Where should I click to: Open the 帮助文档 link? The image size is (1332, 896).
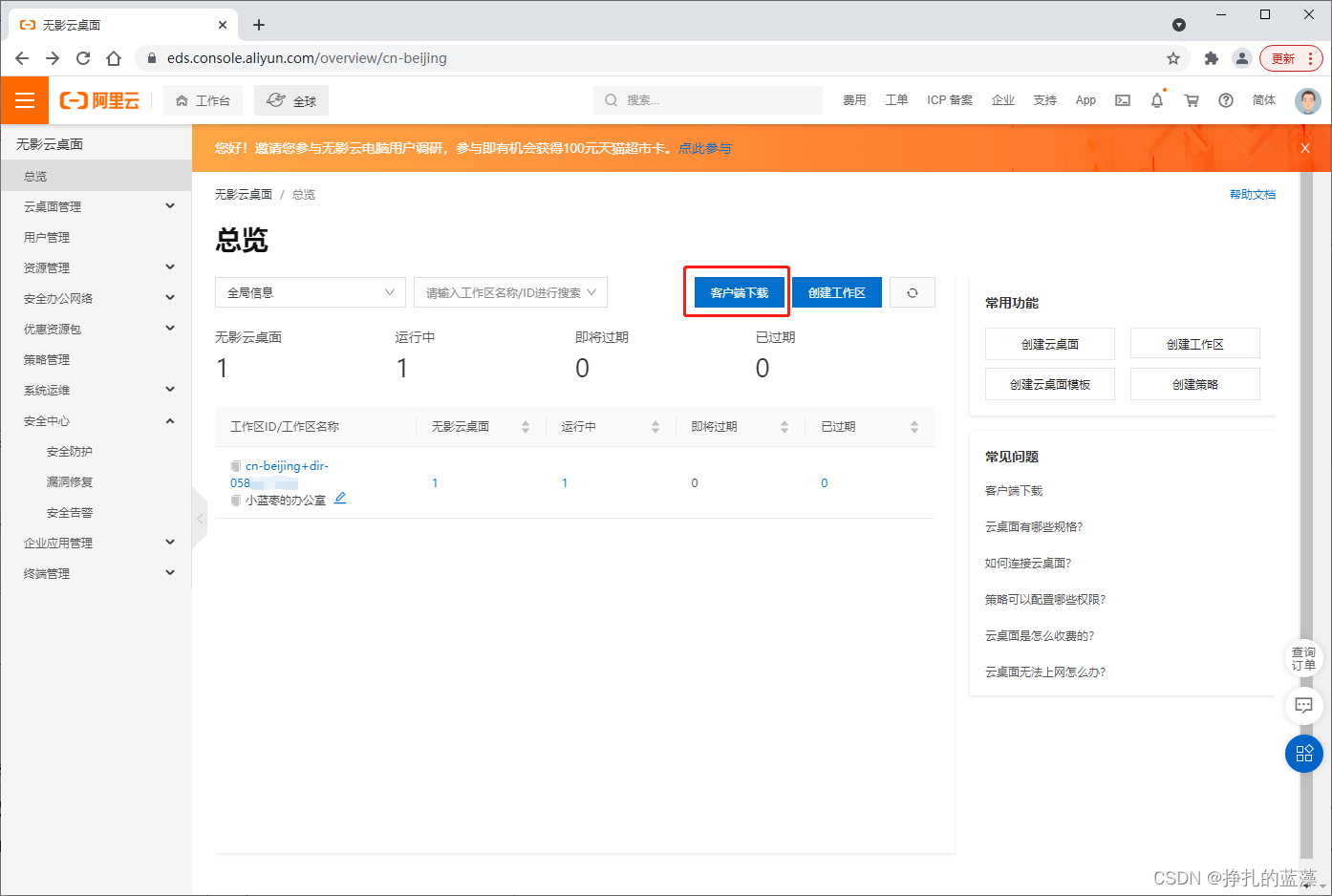point(1253,194)
